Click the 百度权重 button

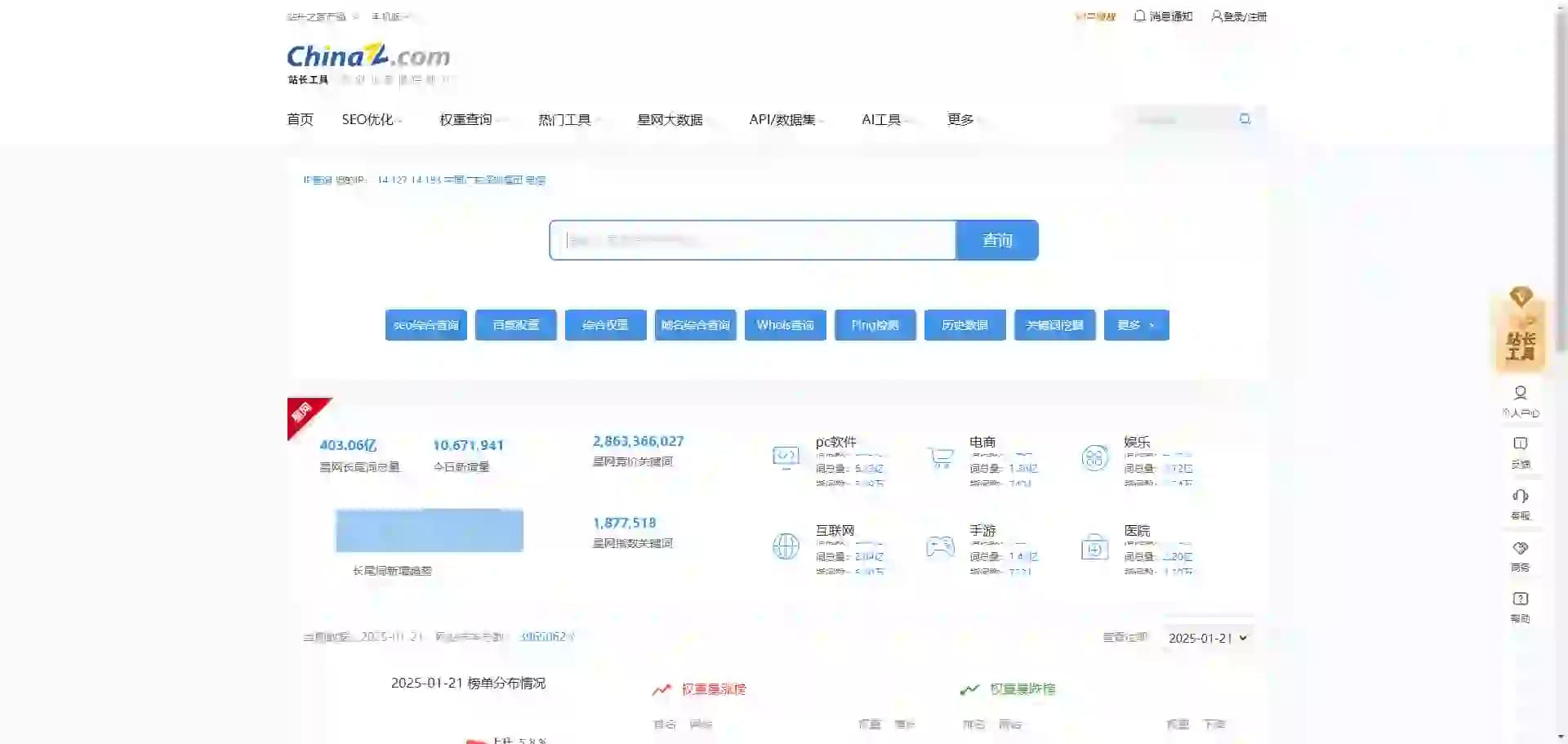tap(516, 325)
